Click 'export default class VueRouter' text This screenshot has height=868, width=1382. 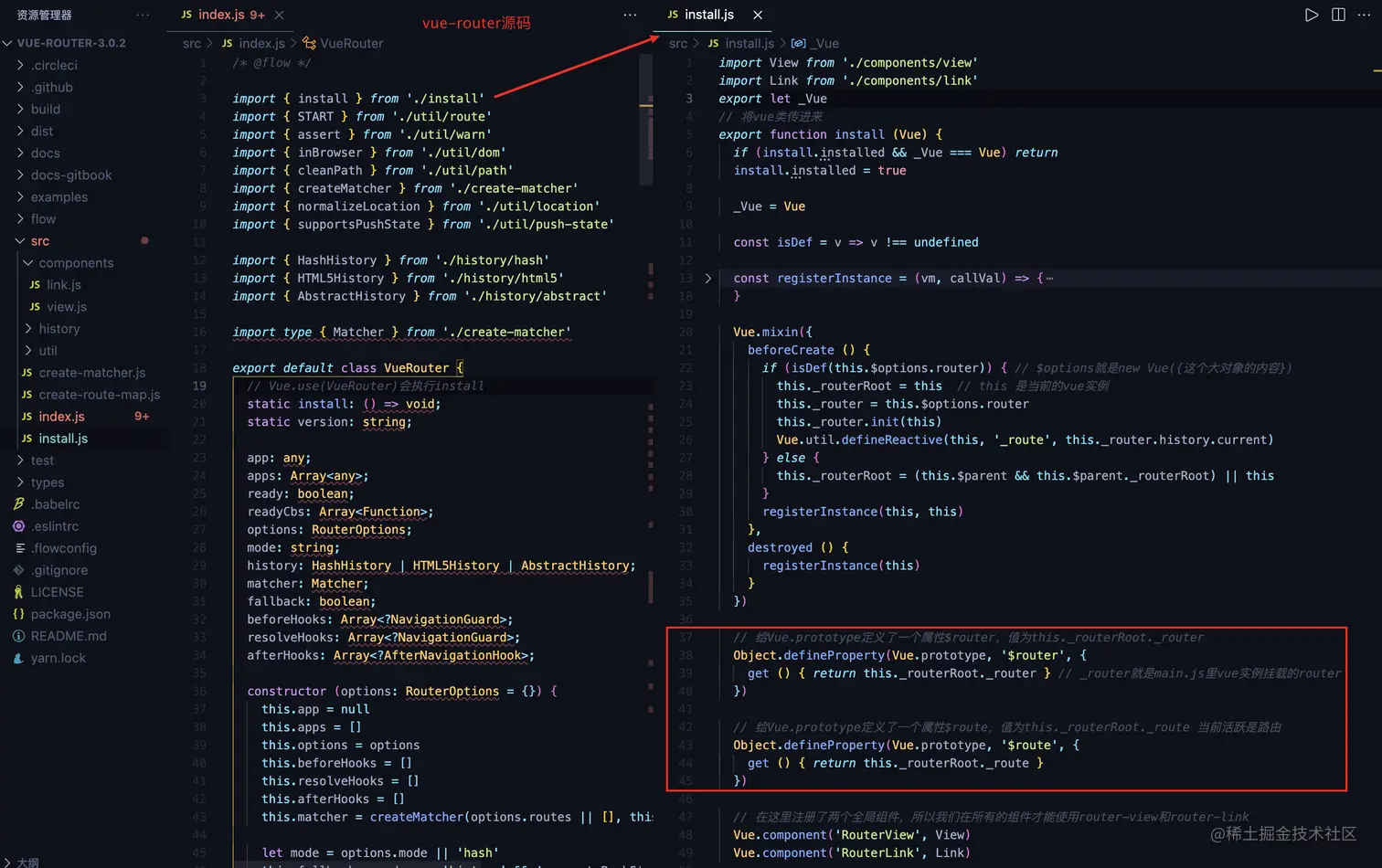click(341, 368)
